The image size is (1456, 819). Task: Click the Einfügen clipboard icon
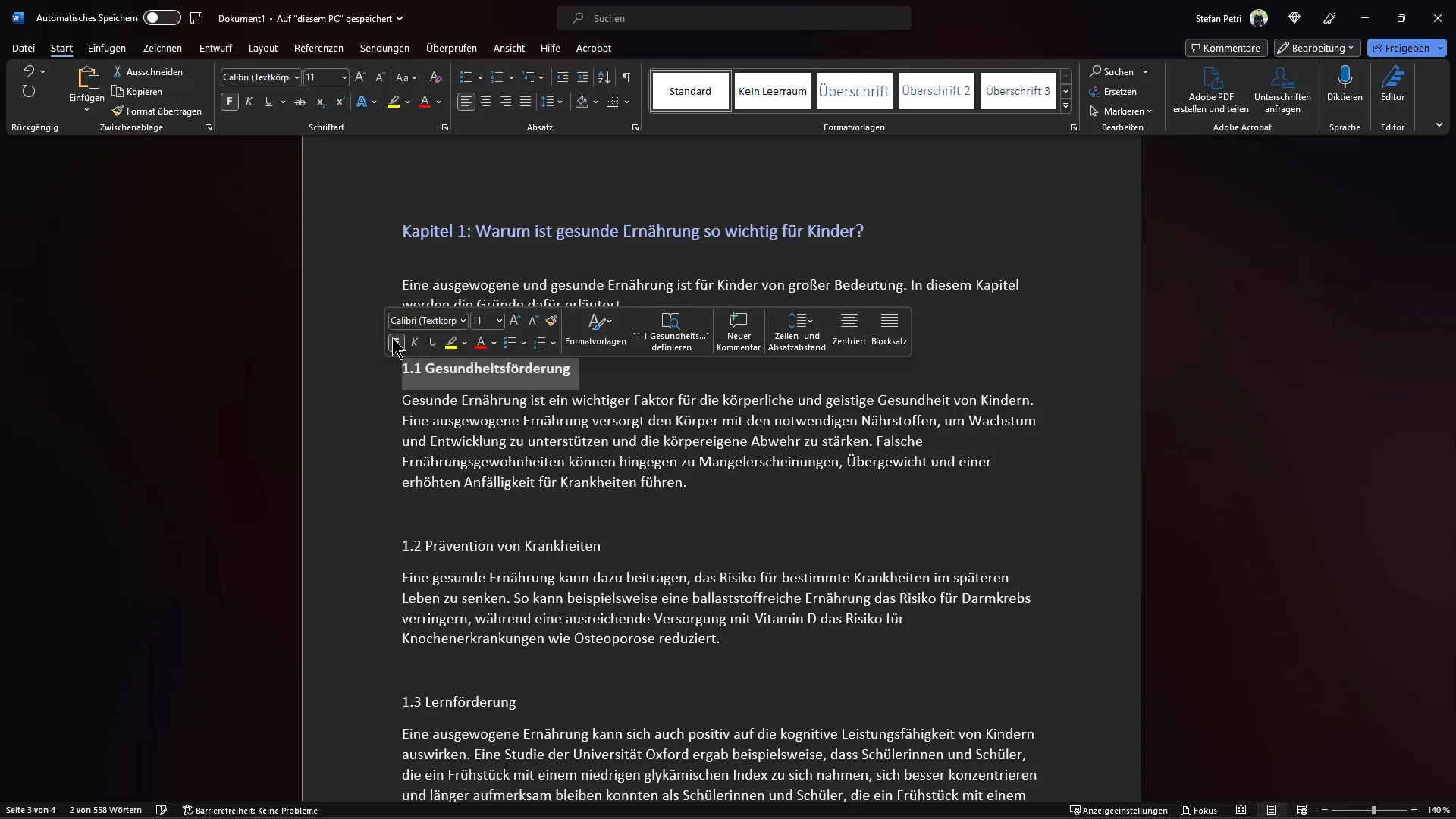click(87, 77)
